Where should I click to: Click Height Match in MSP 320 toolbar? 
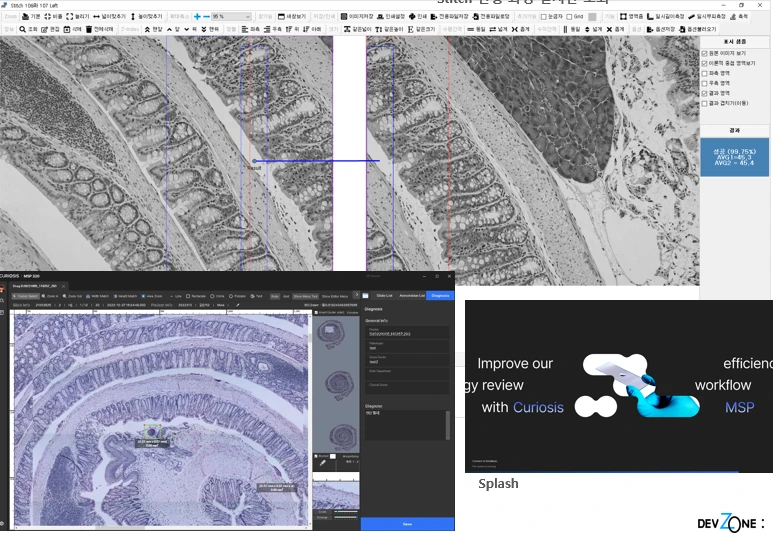125,296
